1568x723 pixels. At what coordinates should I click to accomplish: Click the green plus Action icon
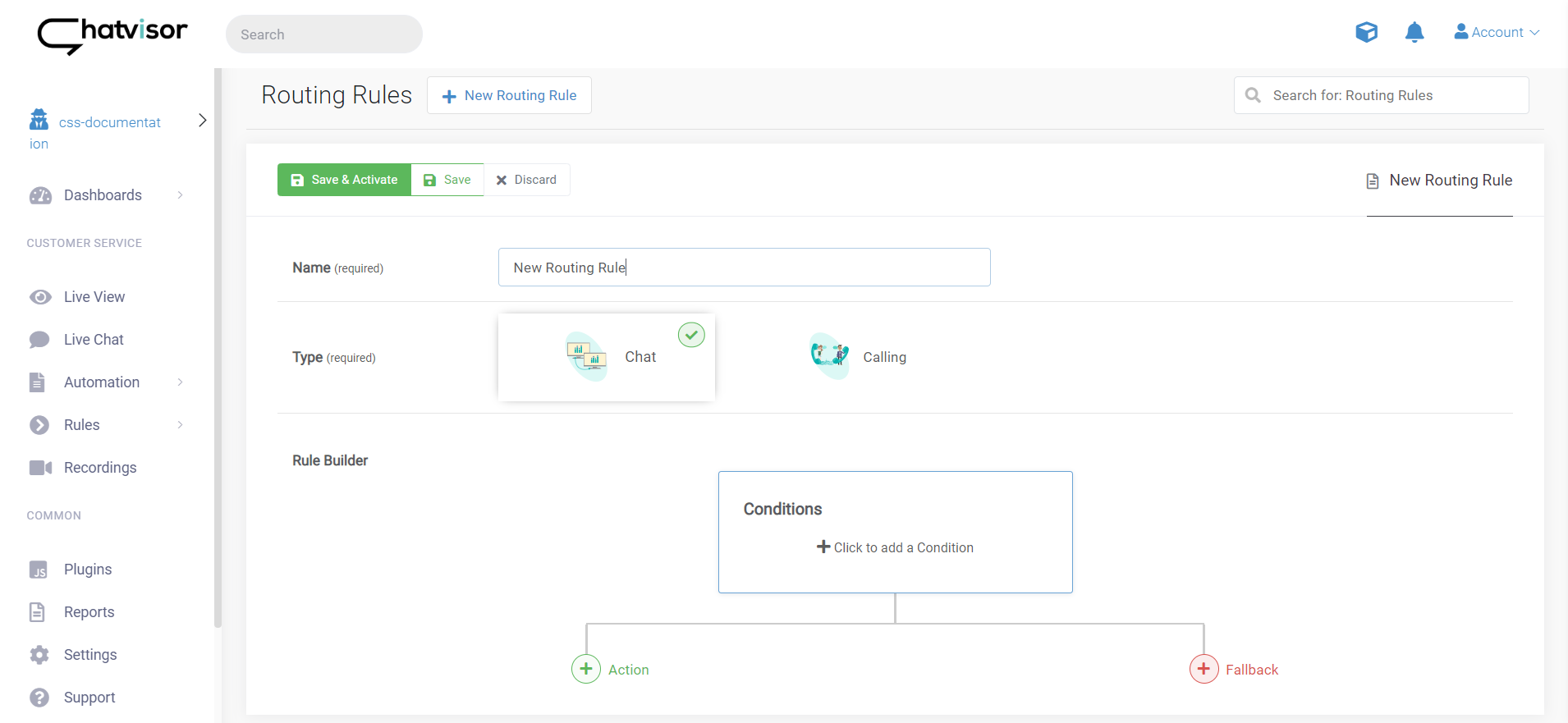tap(586, 669)
